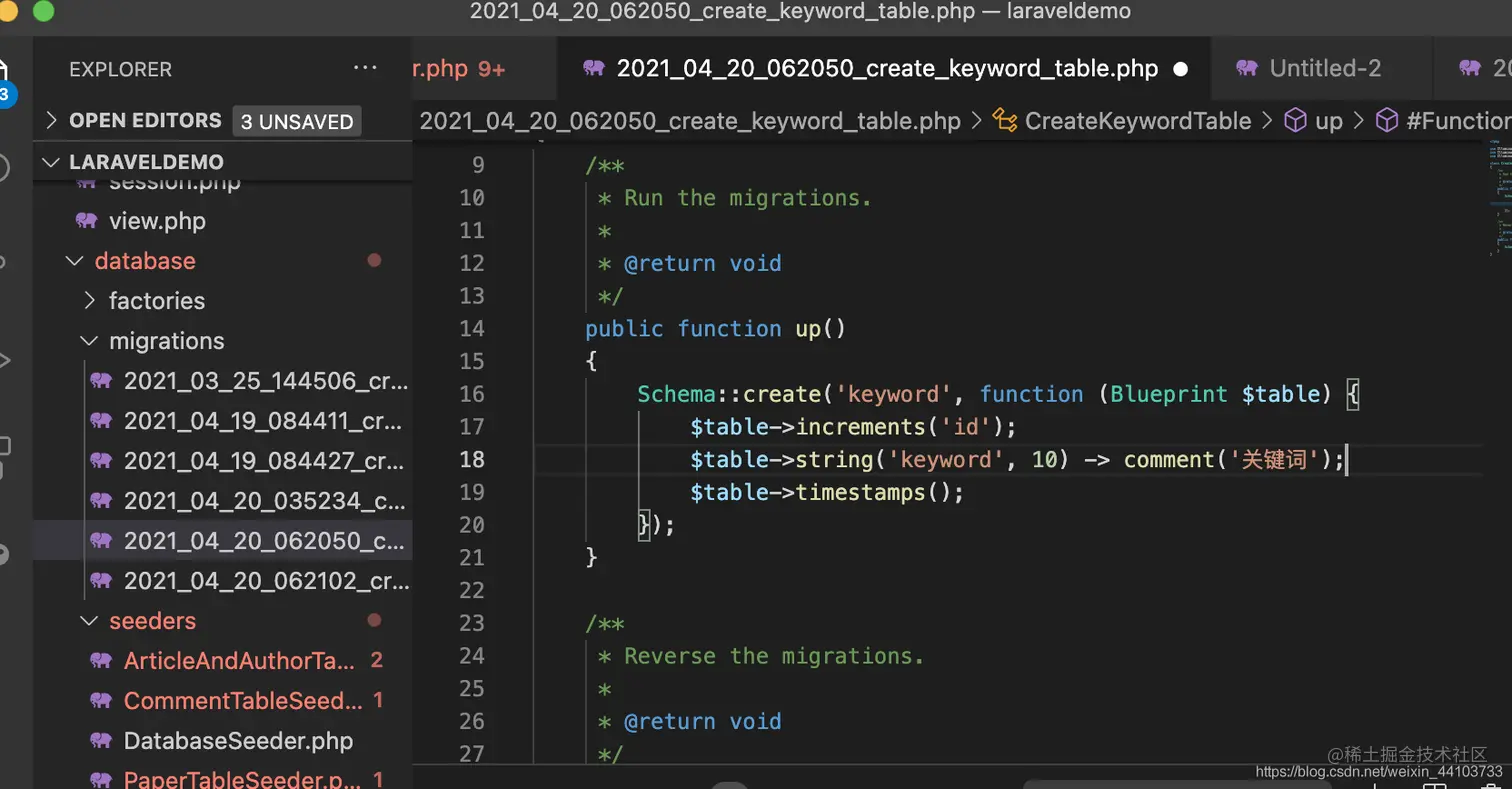
Task: Click unsaved dot on create_keyword_table tab
Action: click(x=1180, y=69)
